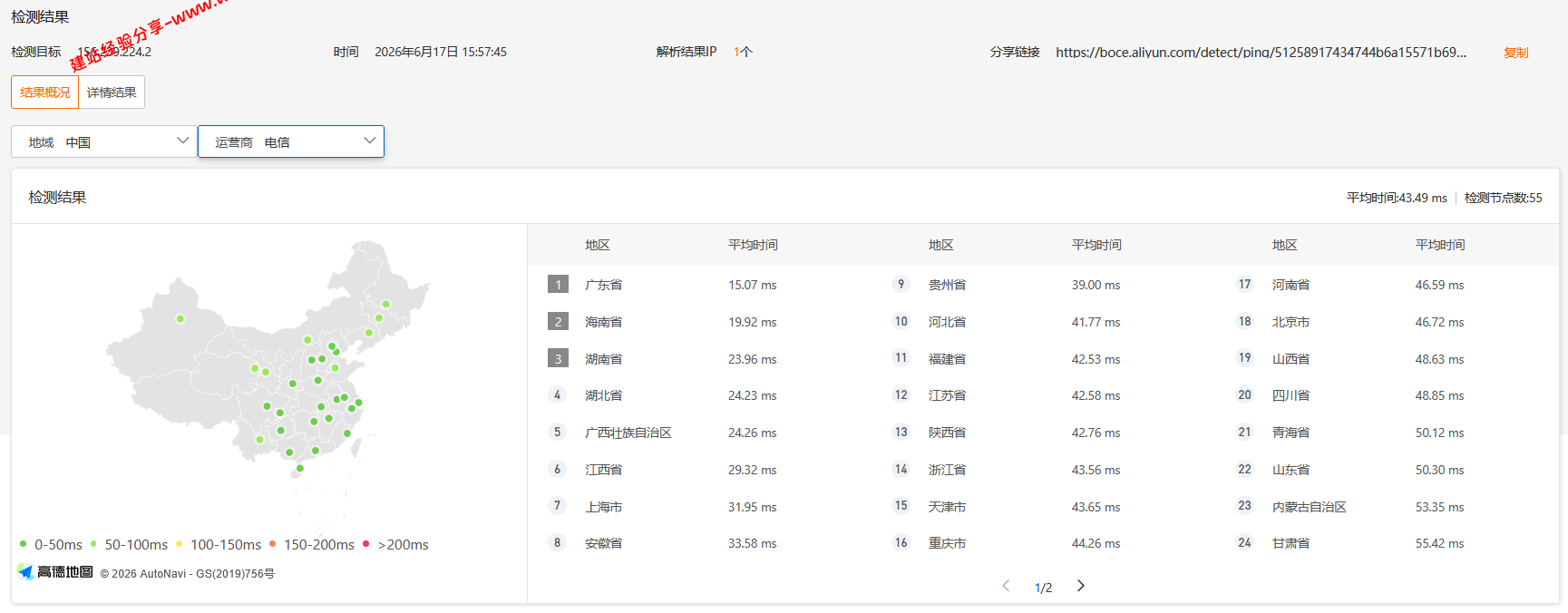Click the Xinjiang node dot on map
This screenshot has width=1568, height=613.
tap(180, 318)
